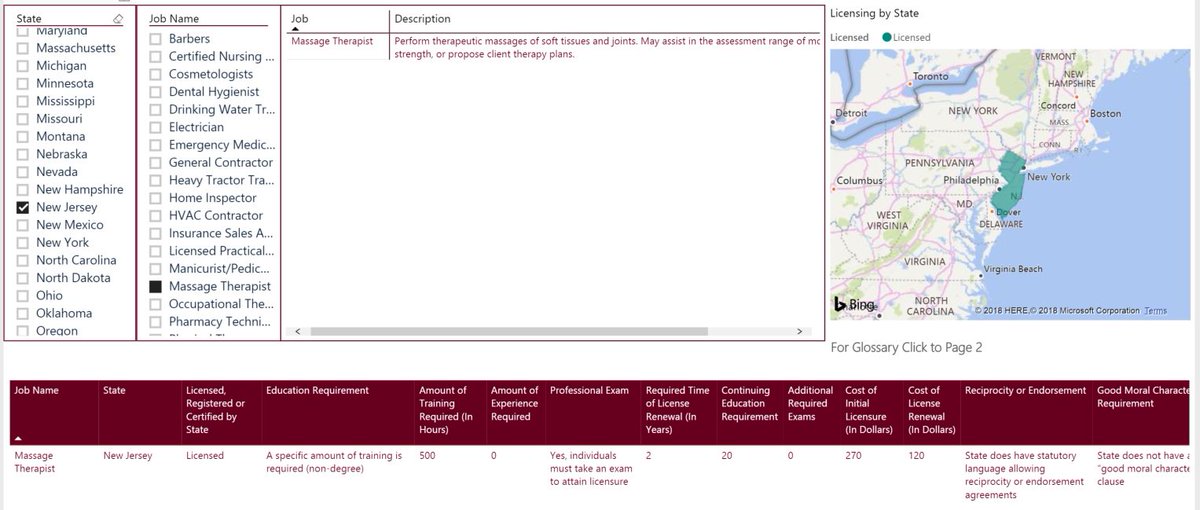Select the North Carolina checkbox

click(x=23, y=260)
